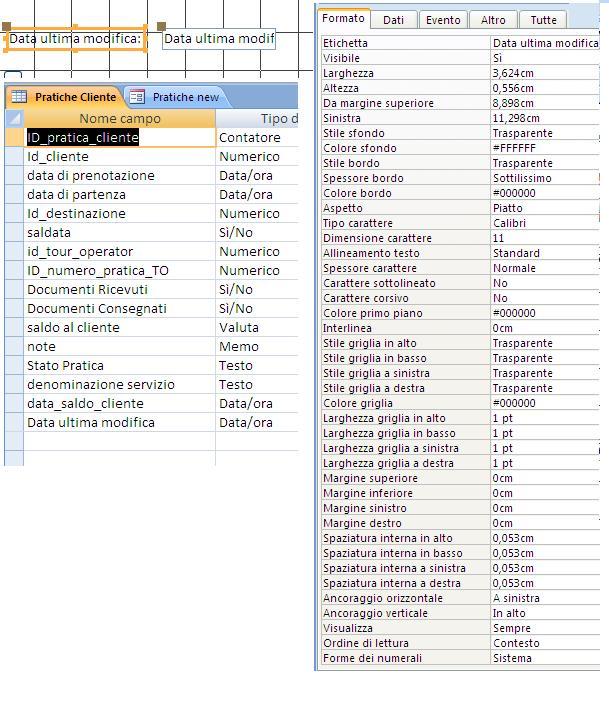This screenshot has width=609, height=721.
Task: Click the move handle of the Data ultima modif text box
Action: [x=161, y=26]
